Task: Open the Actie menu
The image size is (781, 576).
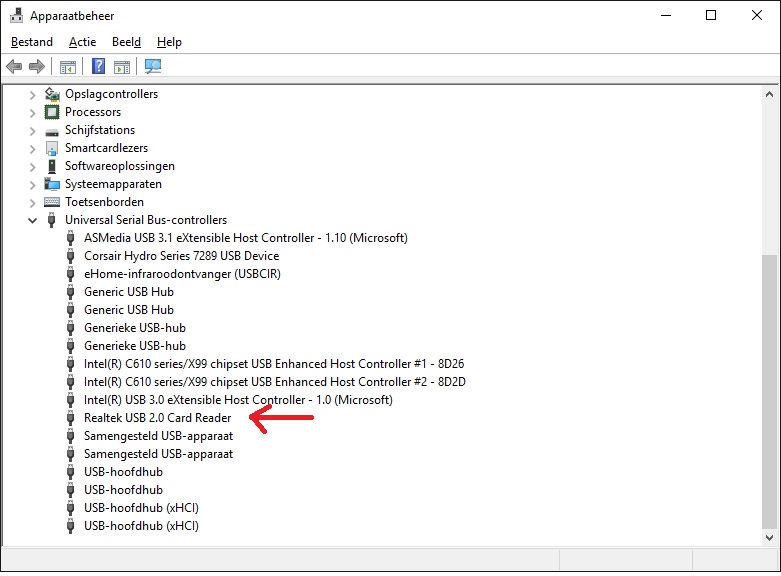Action: [83, 42]
